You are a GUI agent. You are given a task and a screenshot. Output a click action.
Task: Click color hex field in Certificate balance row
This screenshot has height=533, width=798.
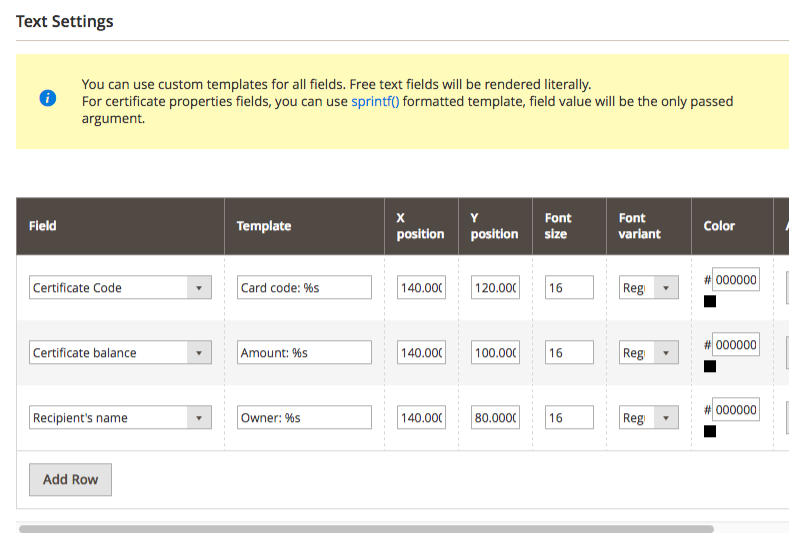tap(736, 345)
